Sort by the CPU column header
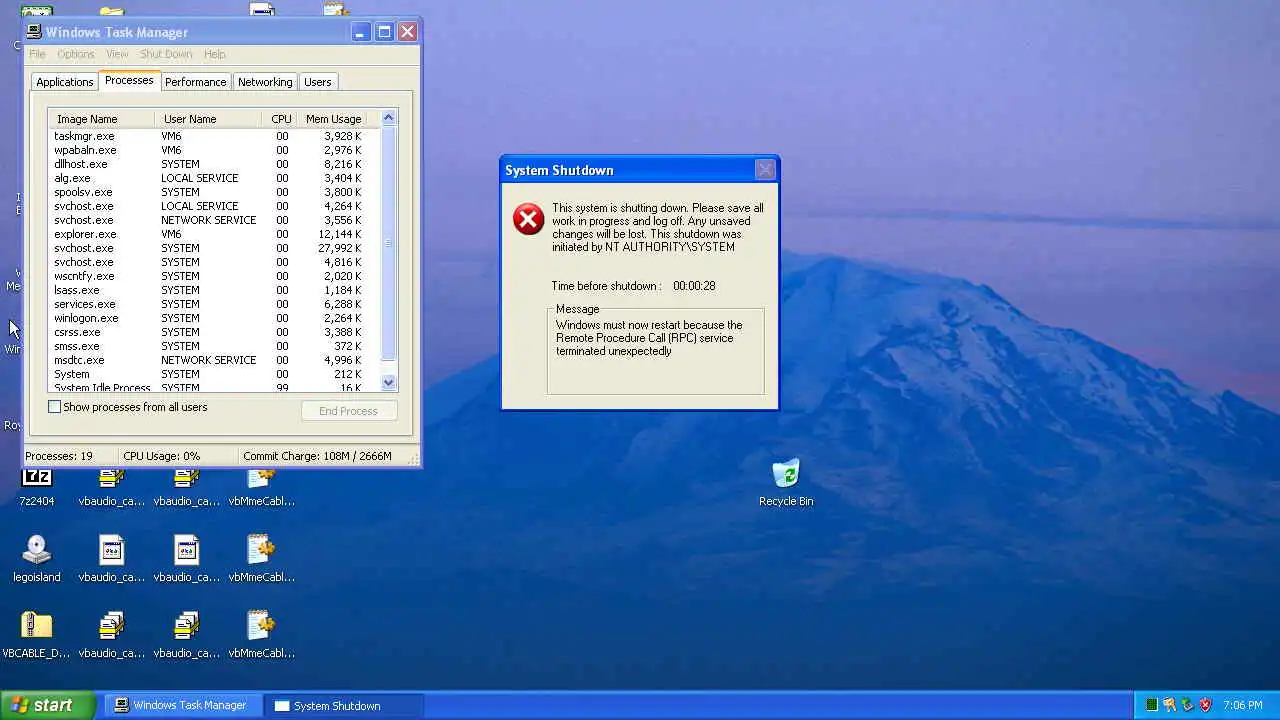 point(281,119)
